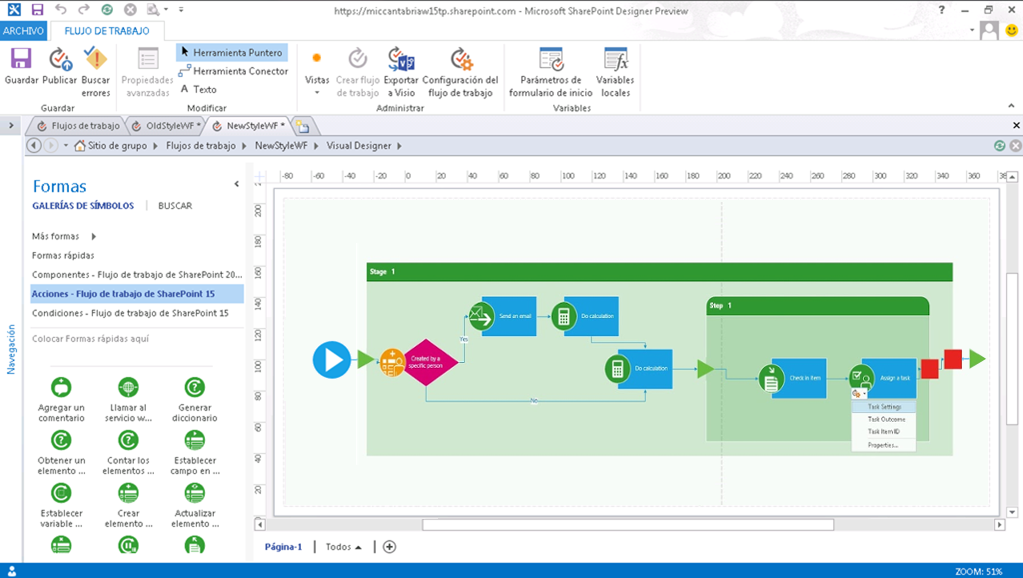Click the smiley feedback icon
The width and height of the screenshot is (1023, 578).
pos(1012,30)
